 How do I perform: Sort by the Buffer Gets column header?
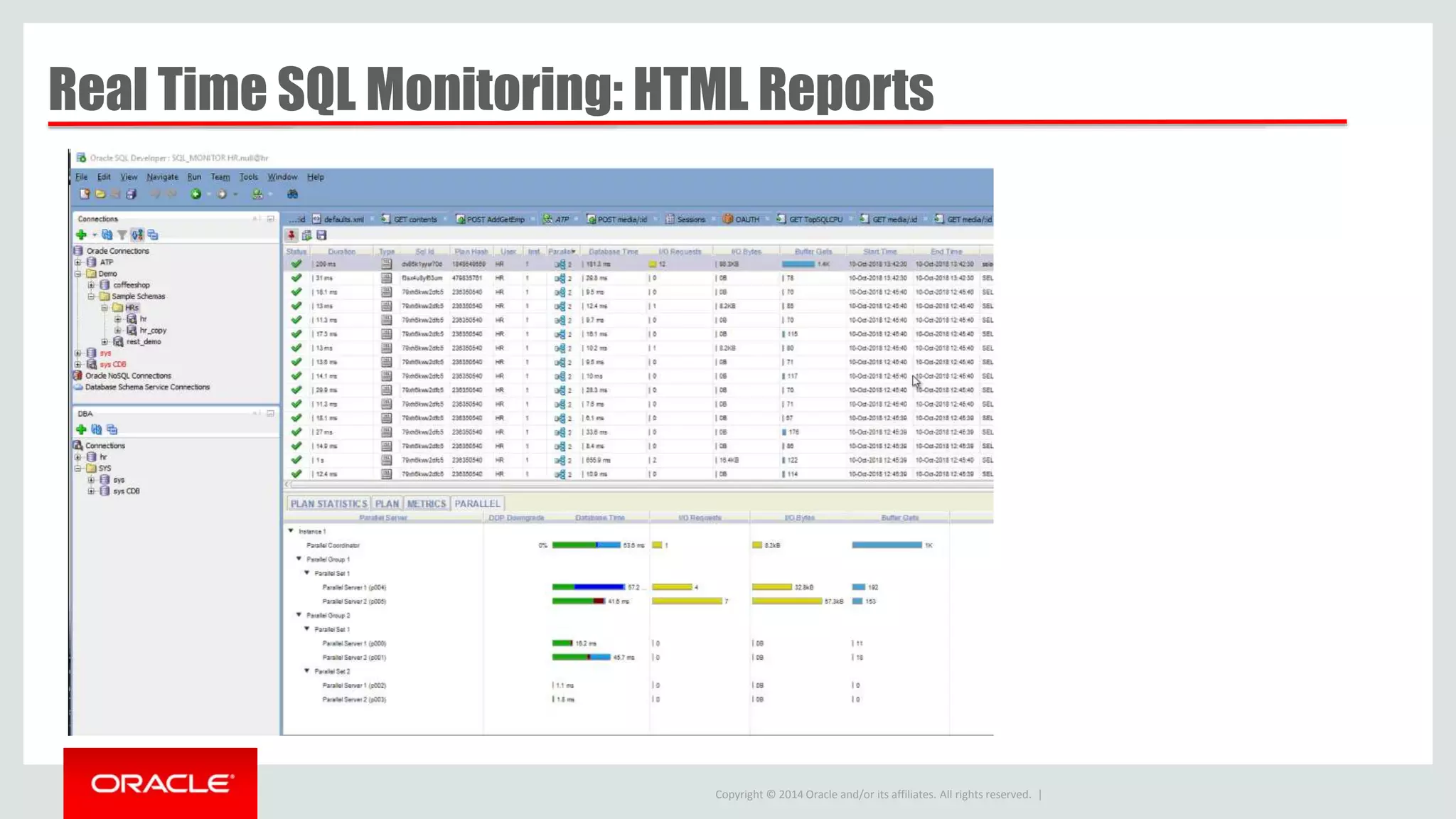pos(813,252)
